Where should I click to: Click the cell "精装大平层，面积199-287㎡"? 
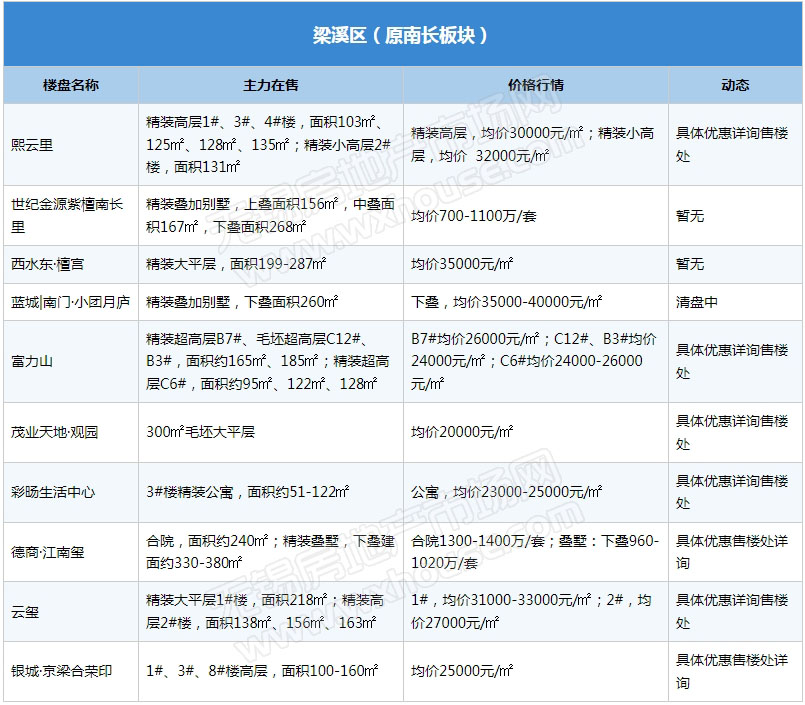(236, 264)
